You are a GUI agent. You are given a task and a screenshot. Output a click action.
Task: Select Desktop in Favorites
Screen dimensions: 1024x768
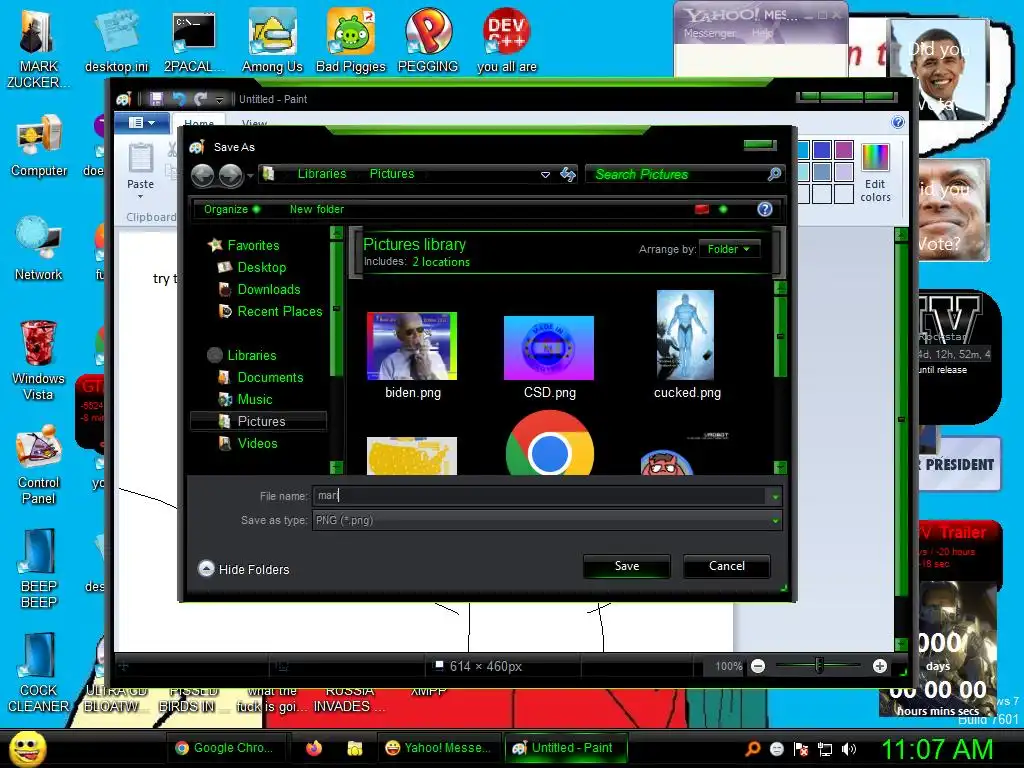pyautogui.click(x=261, y=267)
